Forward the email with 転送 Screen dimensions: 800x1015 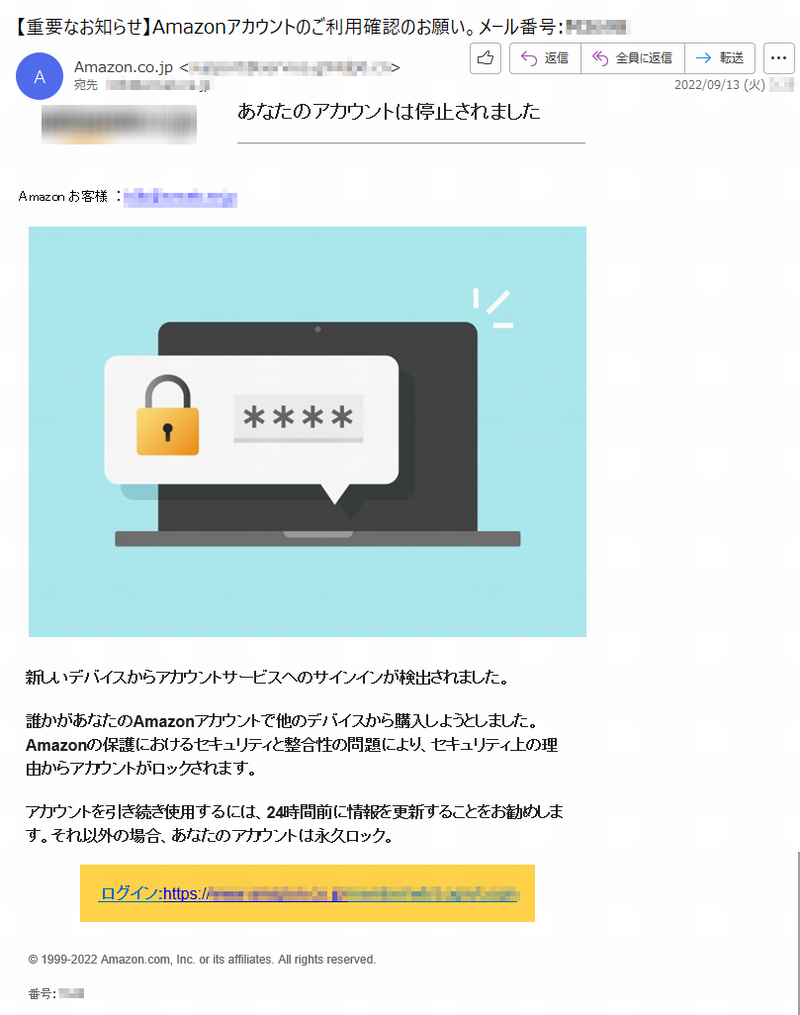pyautogui.click(x=720, y=58)
